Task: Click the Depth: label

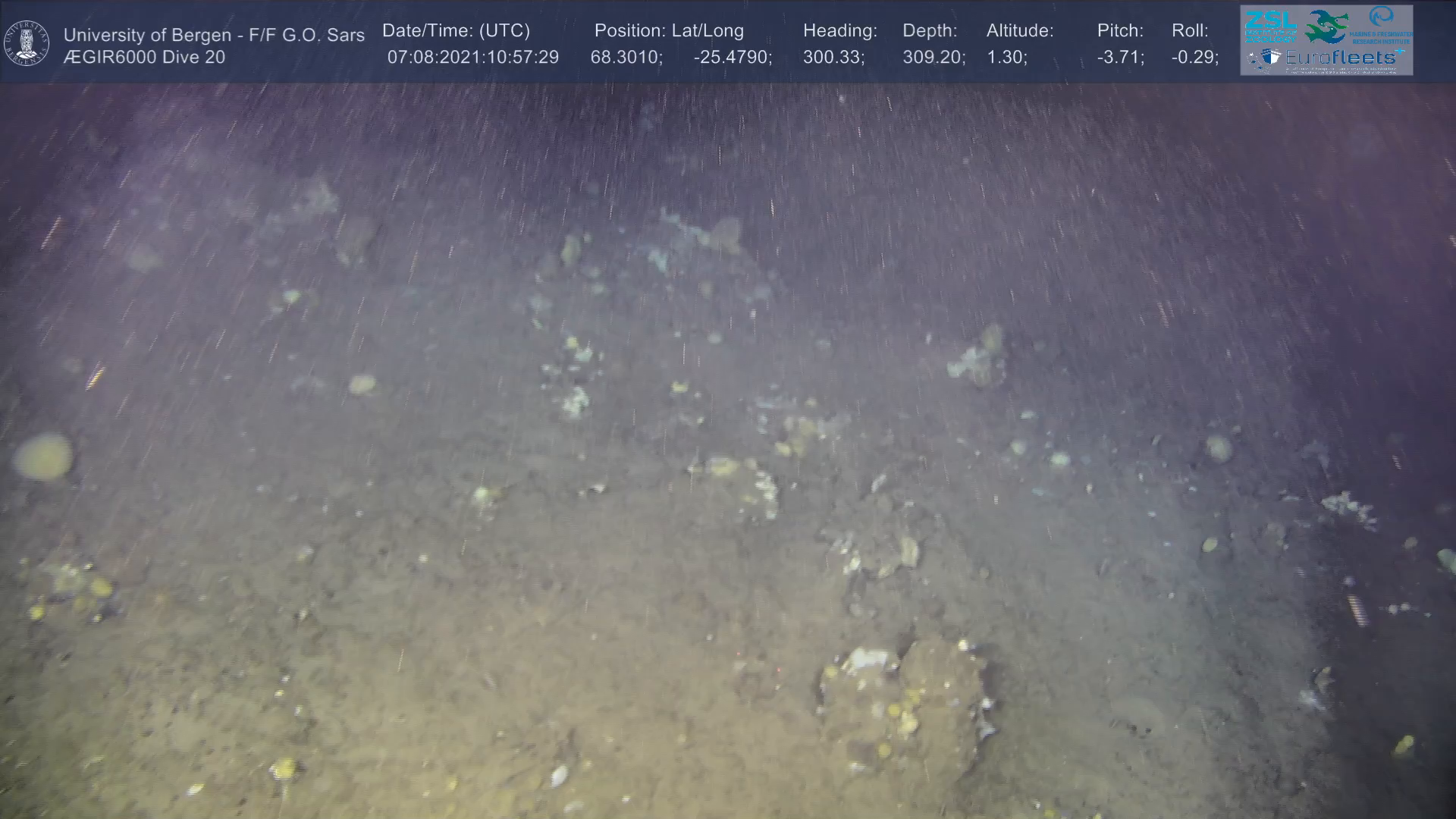Action: 930,31
